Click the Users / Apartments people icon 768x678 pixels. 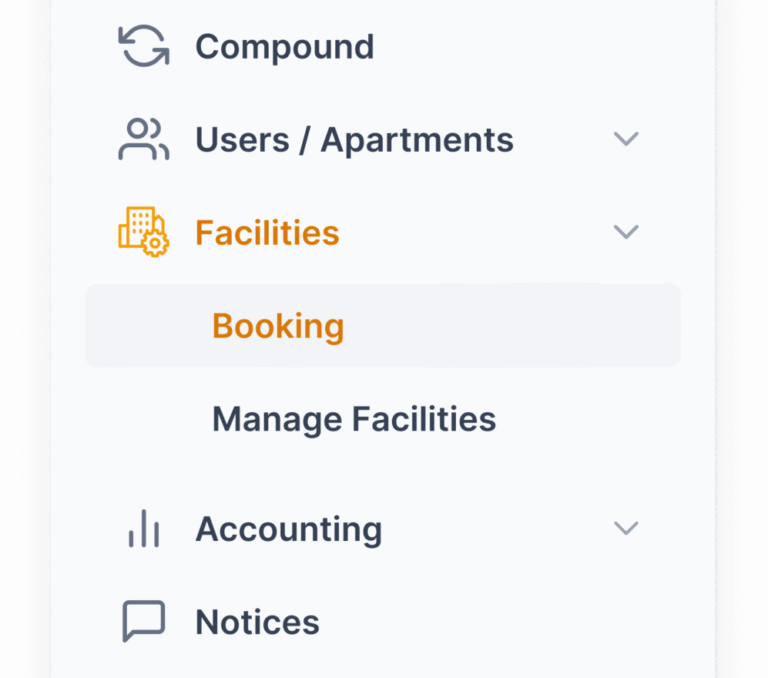point(143,140)
